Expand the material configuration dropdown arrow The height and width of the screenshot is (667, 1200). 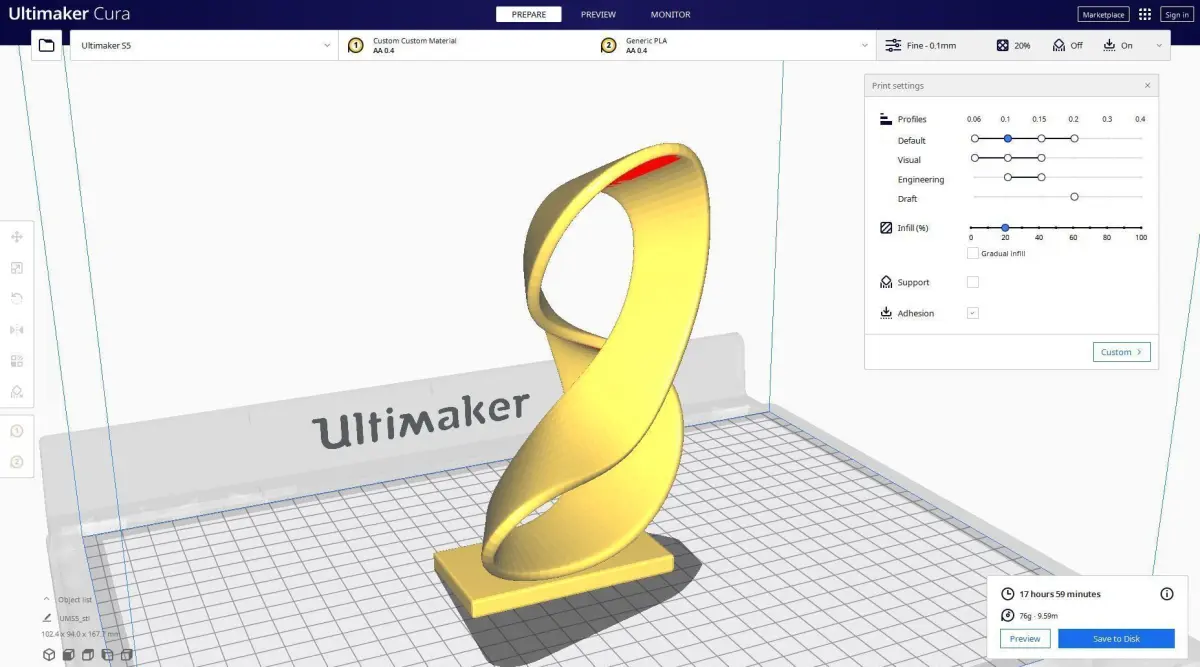tap(865, 45)
